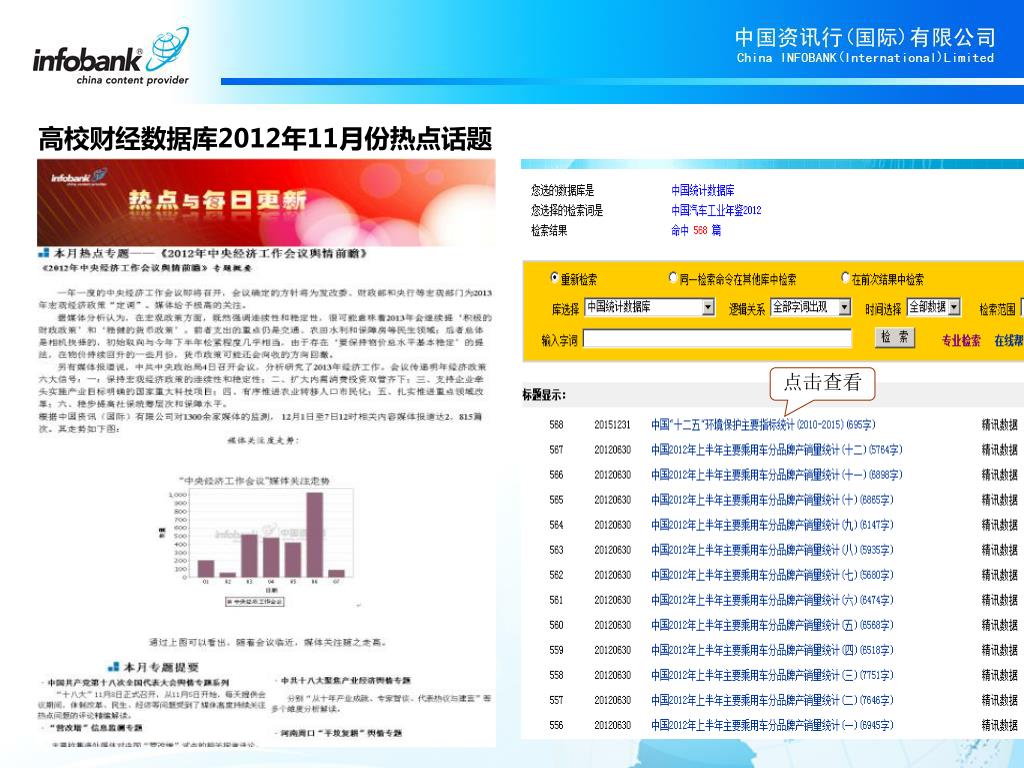Click the 本月专题提要 heading
Screen dimensions: 1024x768
153,667
